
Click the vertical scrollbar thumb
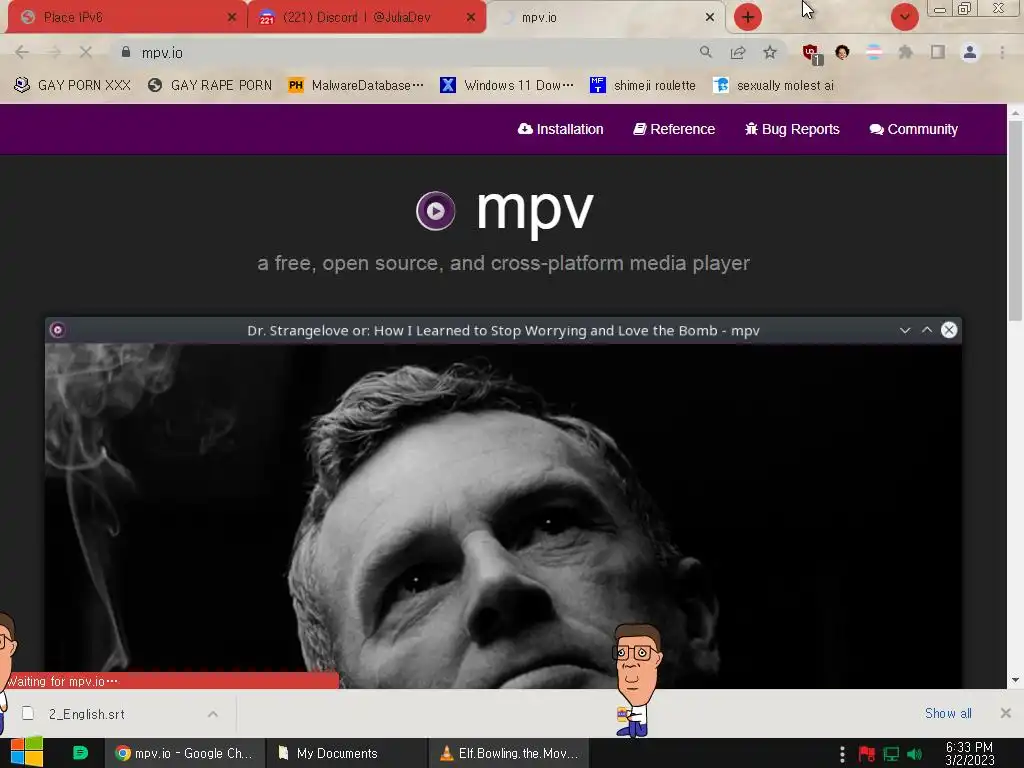coord(1015,221)
